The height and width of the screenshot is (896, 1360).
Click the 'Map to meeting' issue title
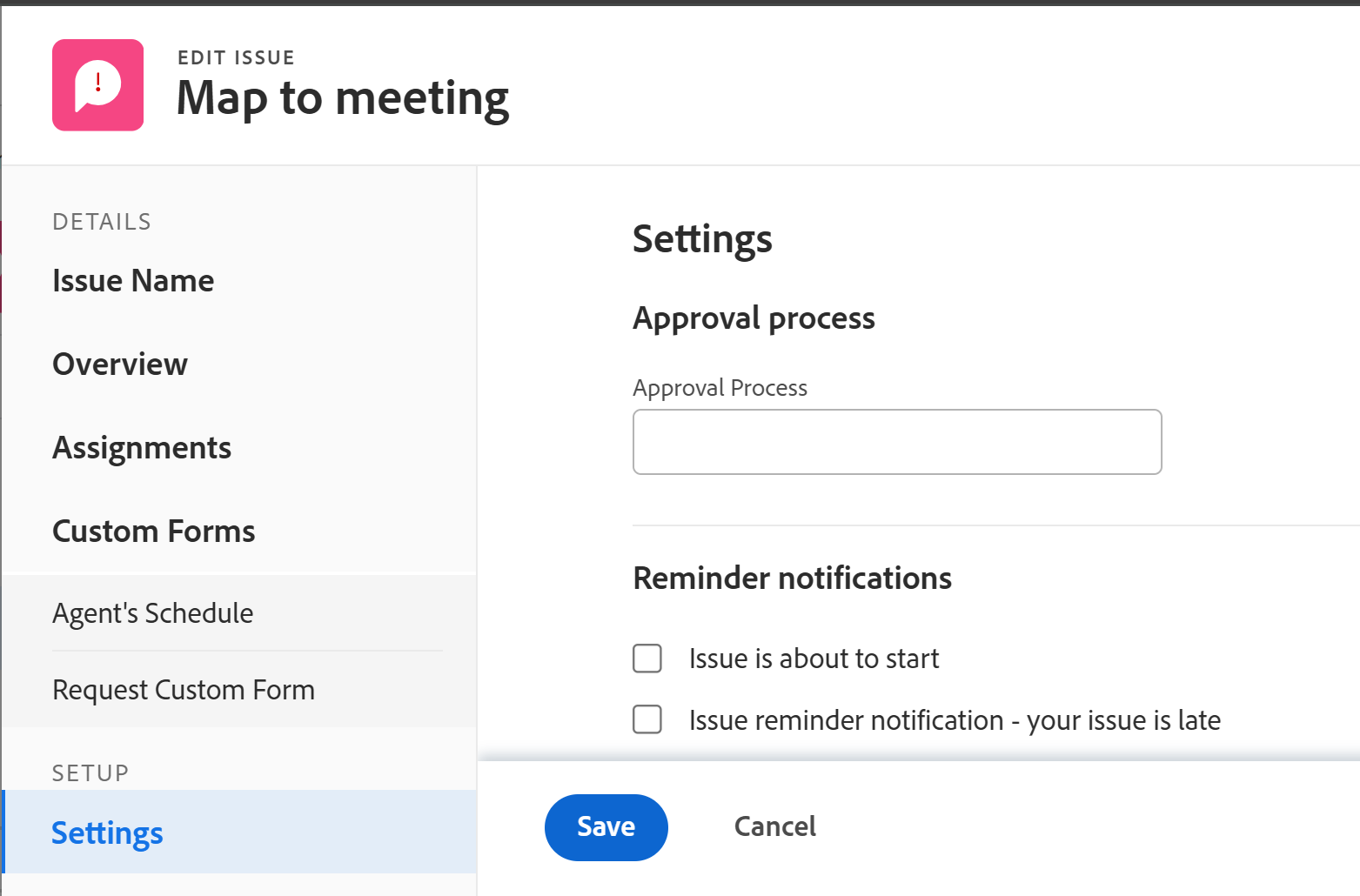[343, 98]
